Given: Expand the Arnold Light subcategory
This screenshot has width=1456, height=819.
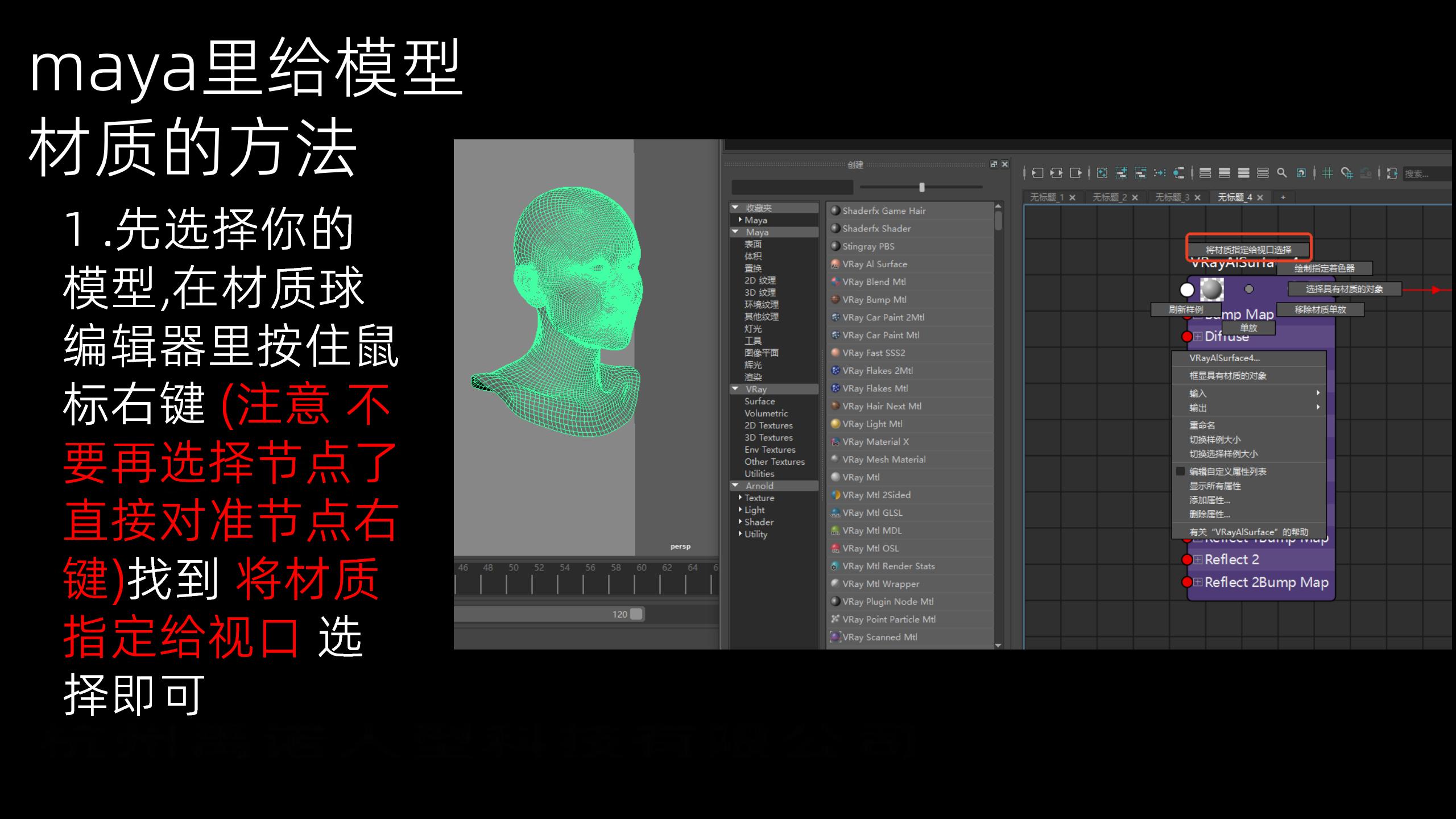Looking at the screenshot, I should tap(740, 510).
